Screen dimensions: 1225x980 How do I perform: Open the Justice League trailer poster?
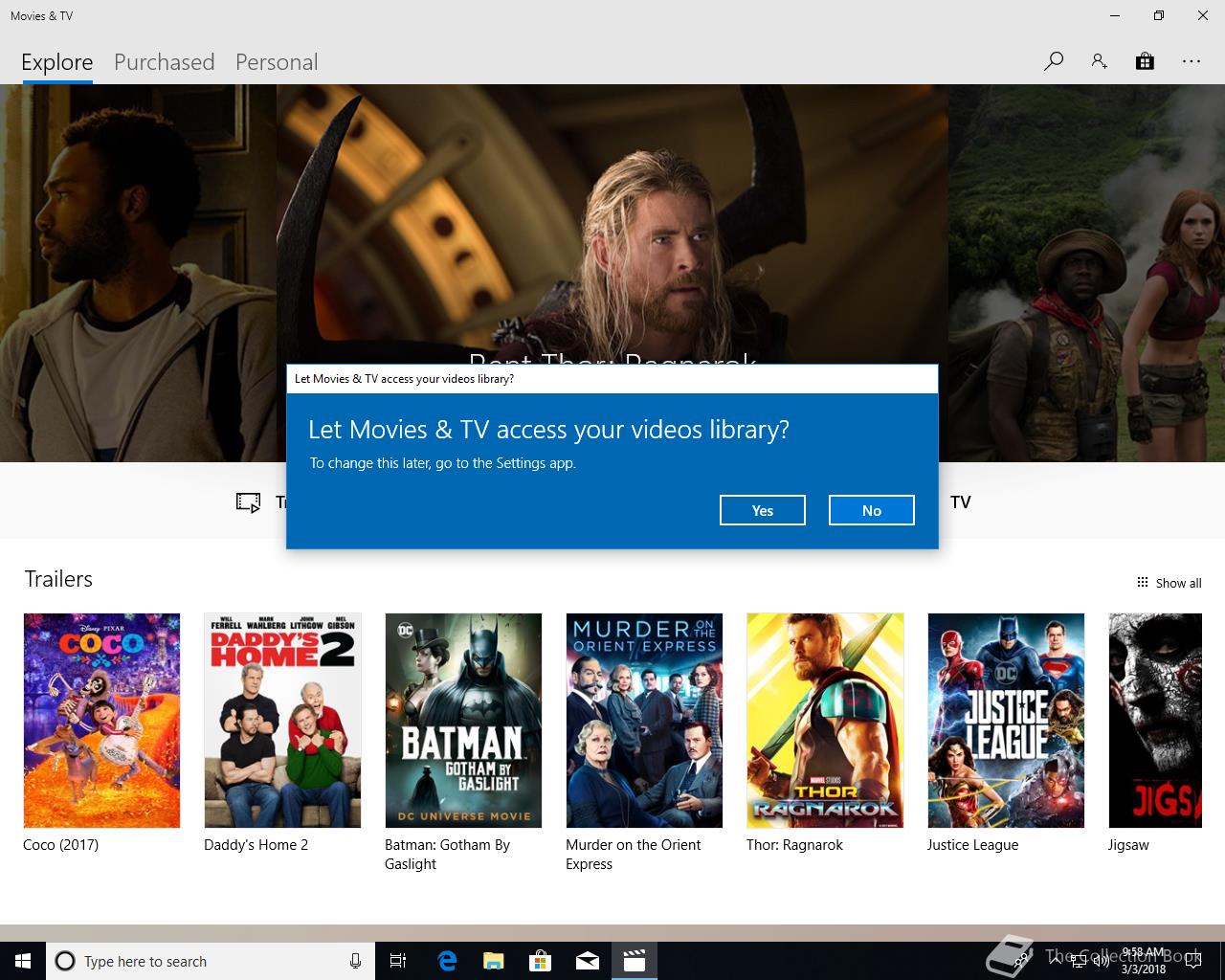(1006, 721)
